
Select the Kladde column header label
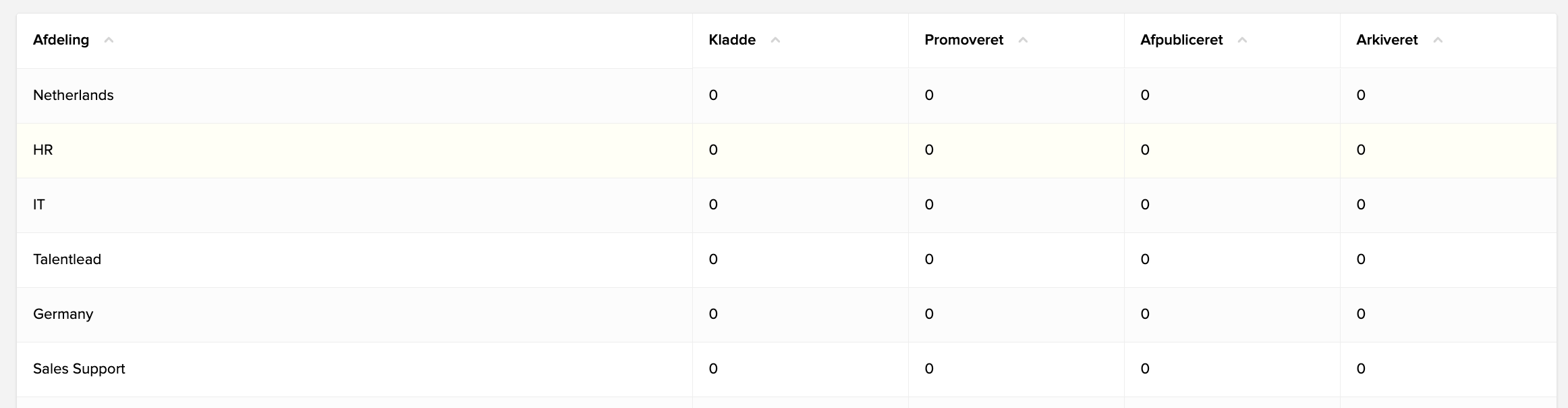(x=732, y=40)
